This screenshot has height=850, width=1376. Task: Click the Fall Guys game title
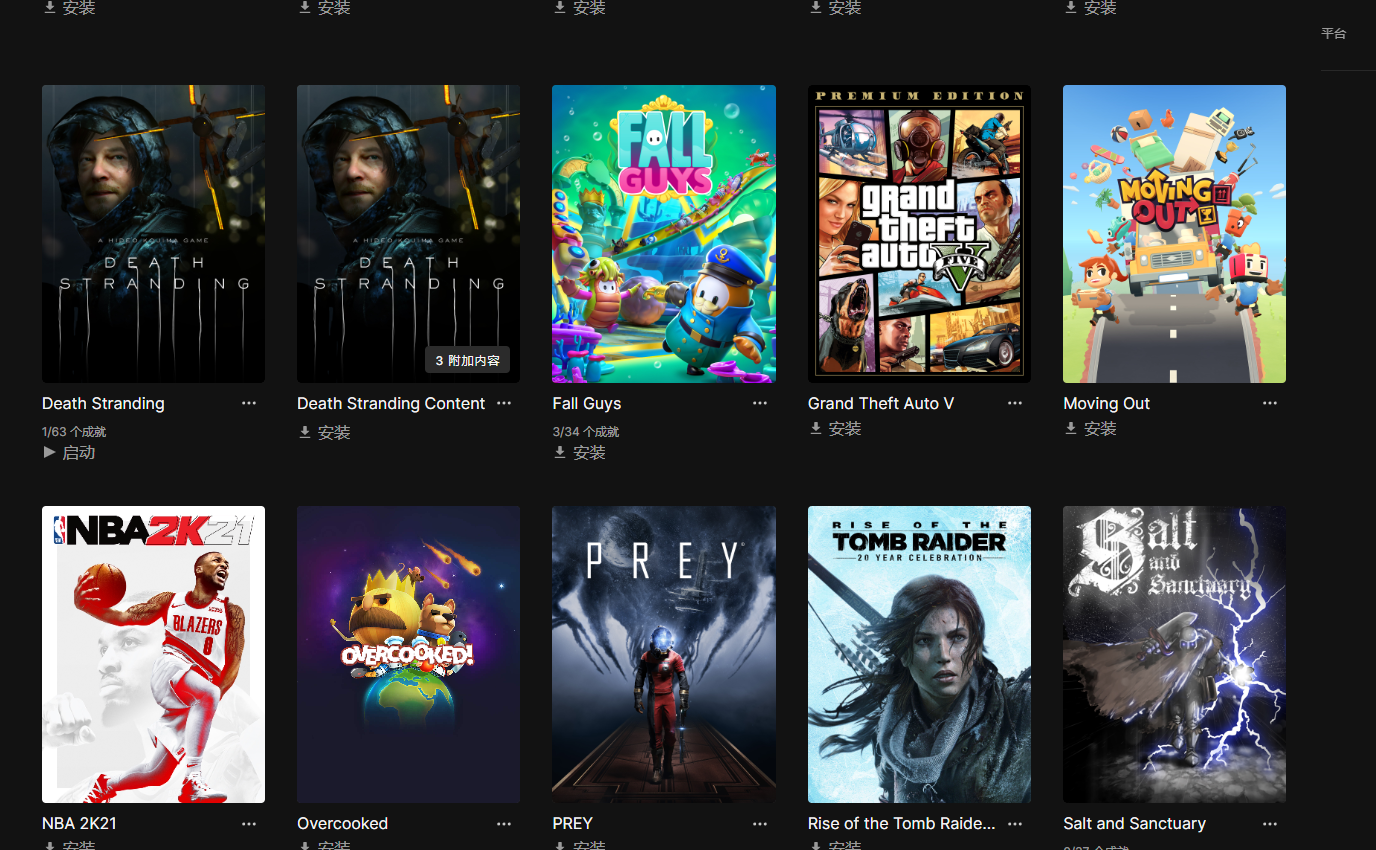click(x=587, y=403)
